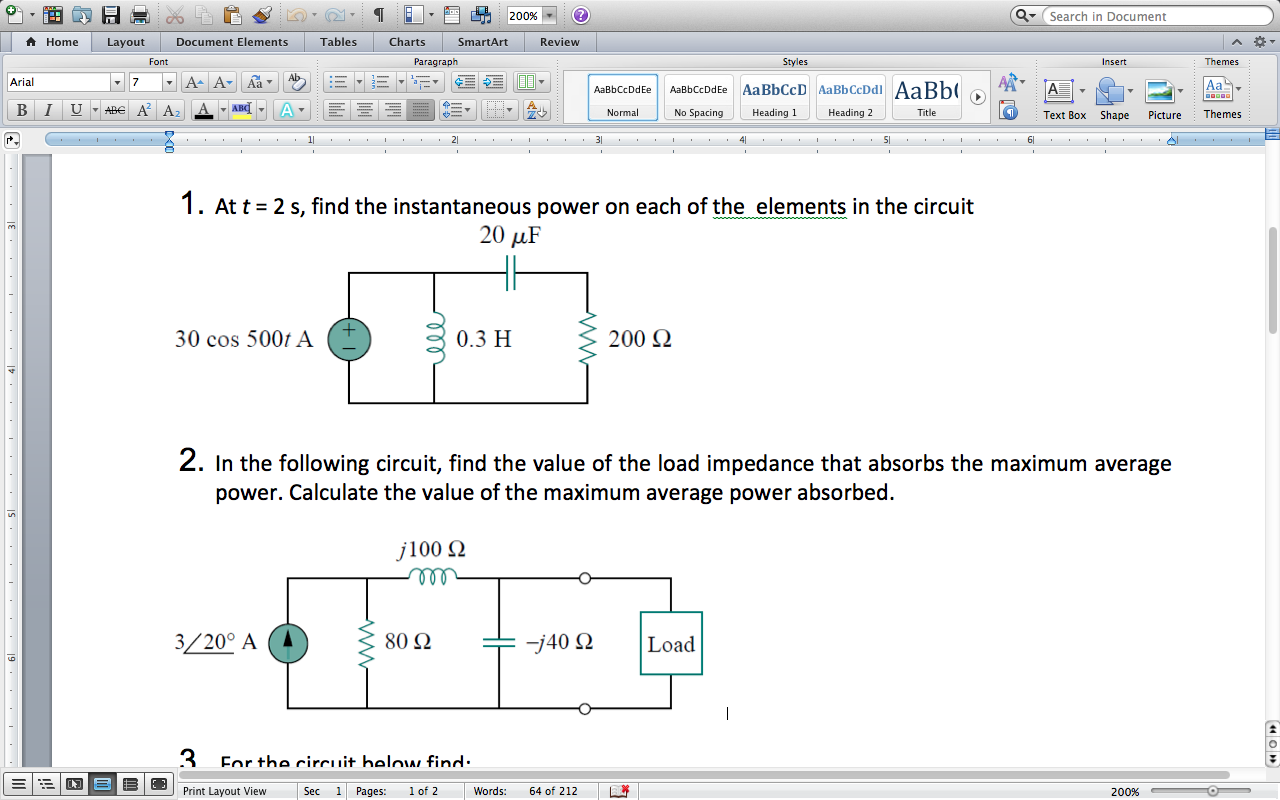Click the vertical scrollbar thumb

pyautogui.click(x=1272, y=280)
